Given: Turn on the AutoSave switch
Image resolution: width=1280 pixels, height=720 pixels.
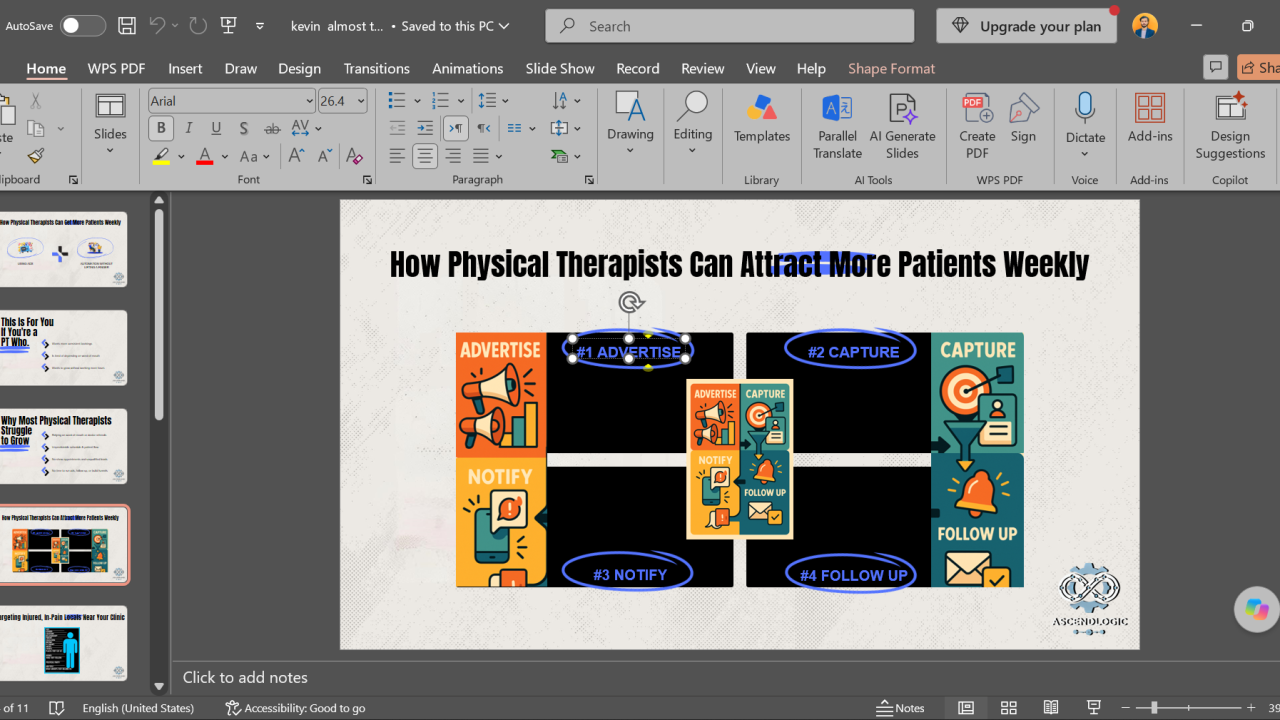Looking at the screenshot, I should (x=82, y=26).
